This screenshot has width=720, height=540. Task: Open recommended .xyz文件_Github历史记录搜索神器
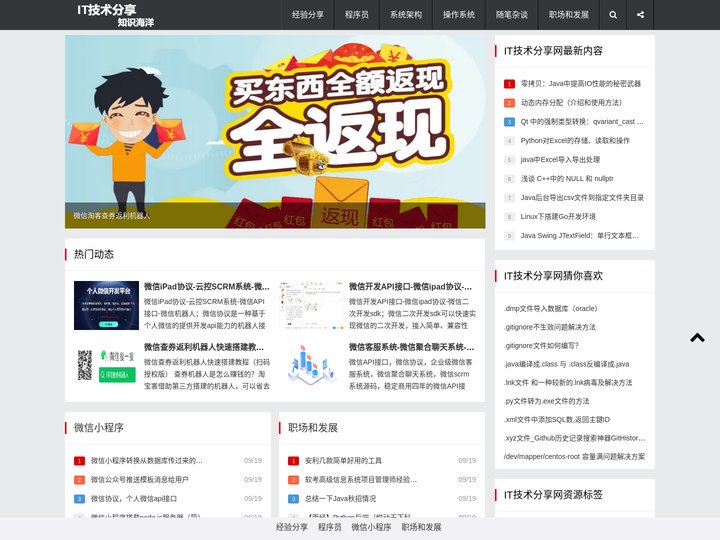click(574, 438)
